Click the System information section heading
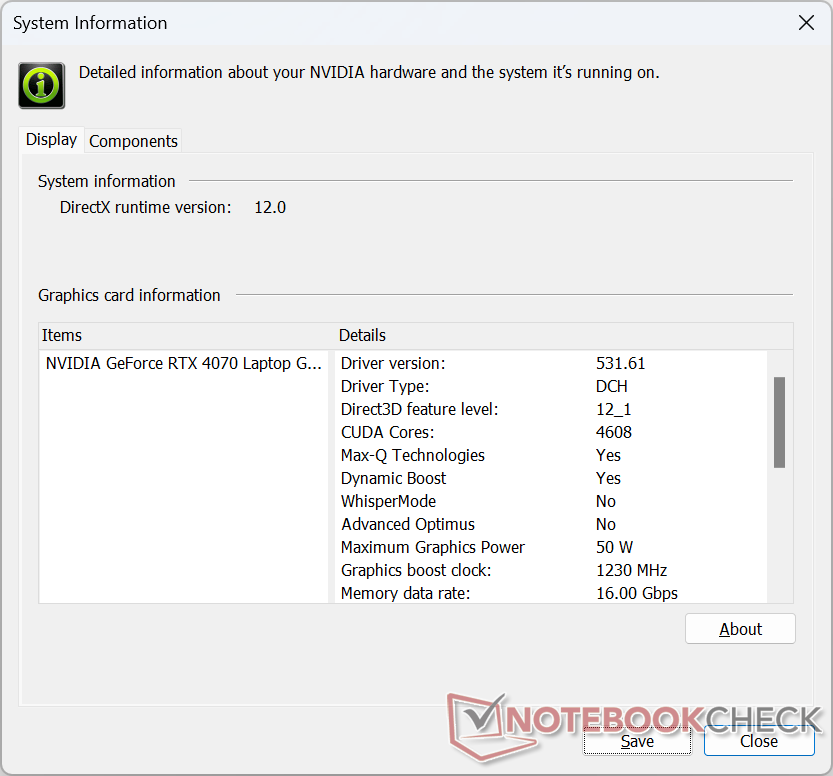Image resolution: width=833 pixels, height=776 pixels. pos(106,182)
